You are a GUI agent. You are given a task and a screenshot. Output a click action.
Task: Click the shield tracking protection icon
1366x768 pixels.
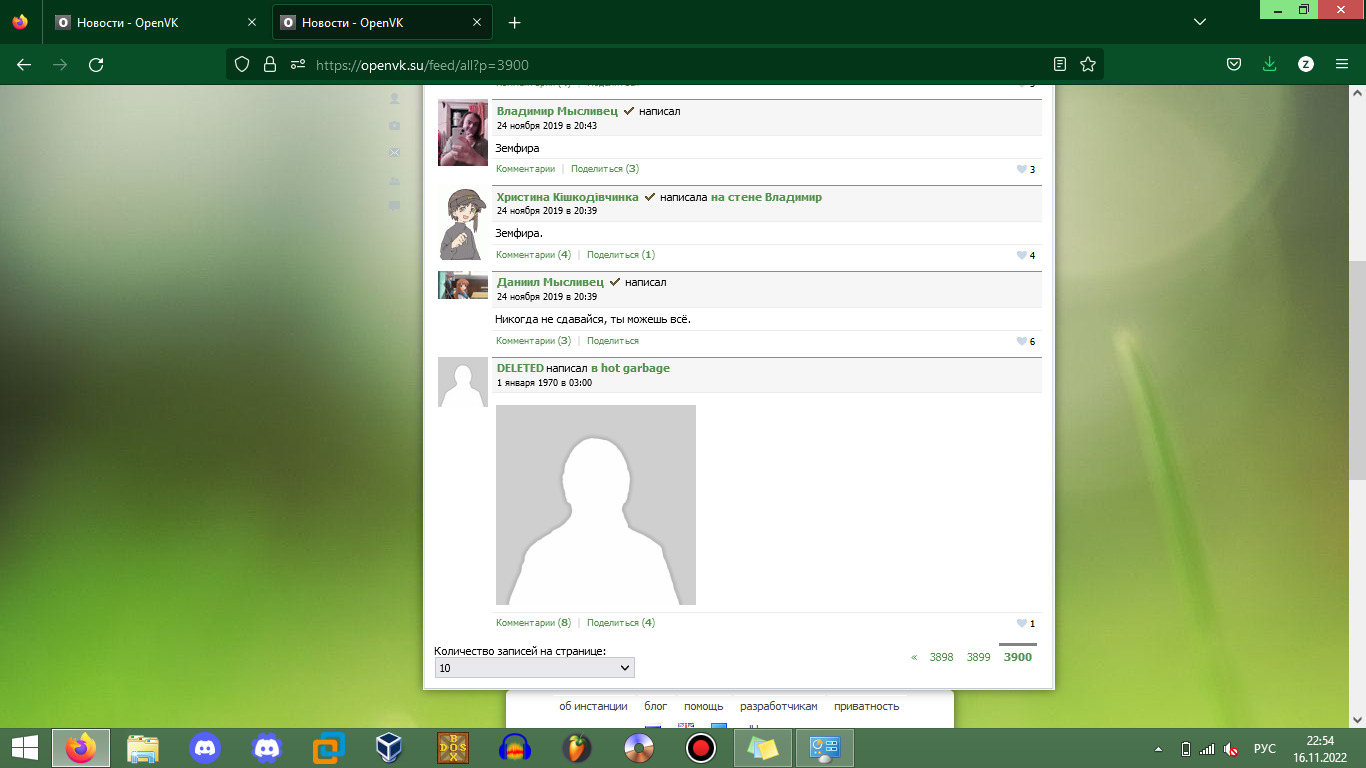tap(241, 65)
